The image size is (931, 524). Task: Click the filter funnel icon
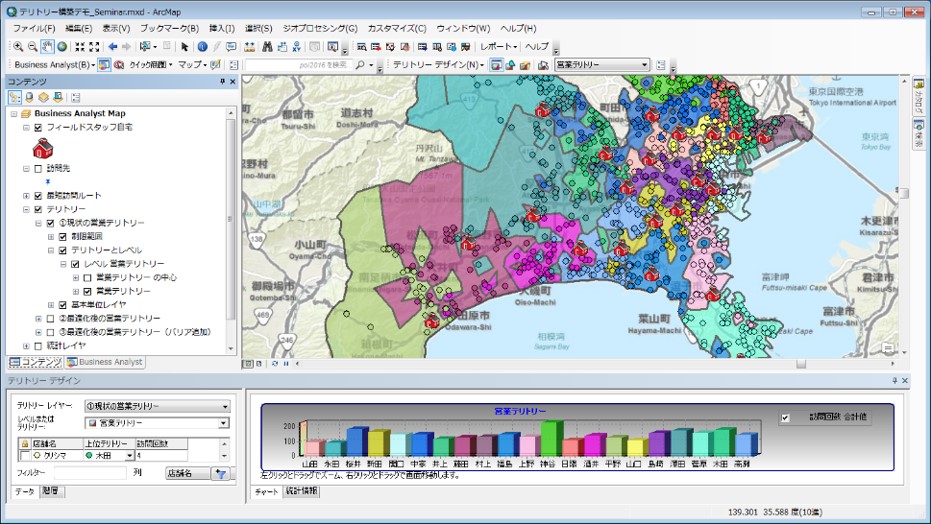point(221,474)
